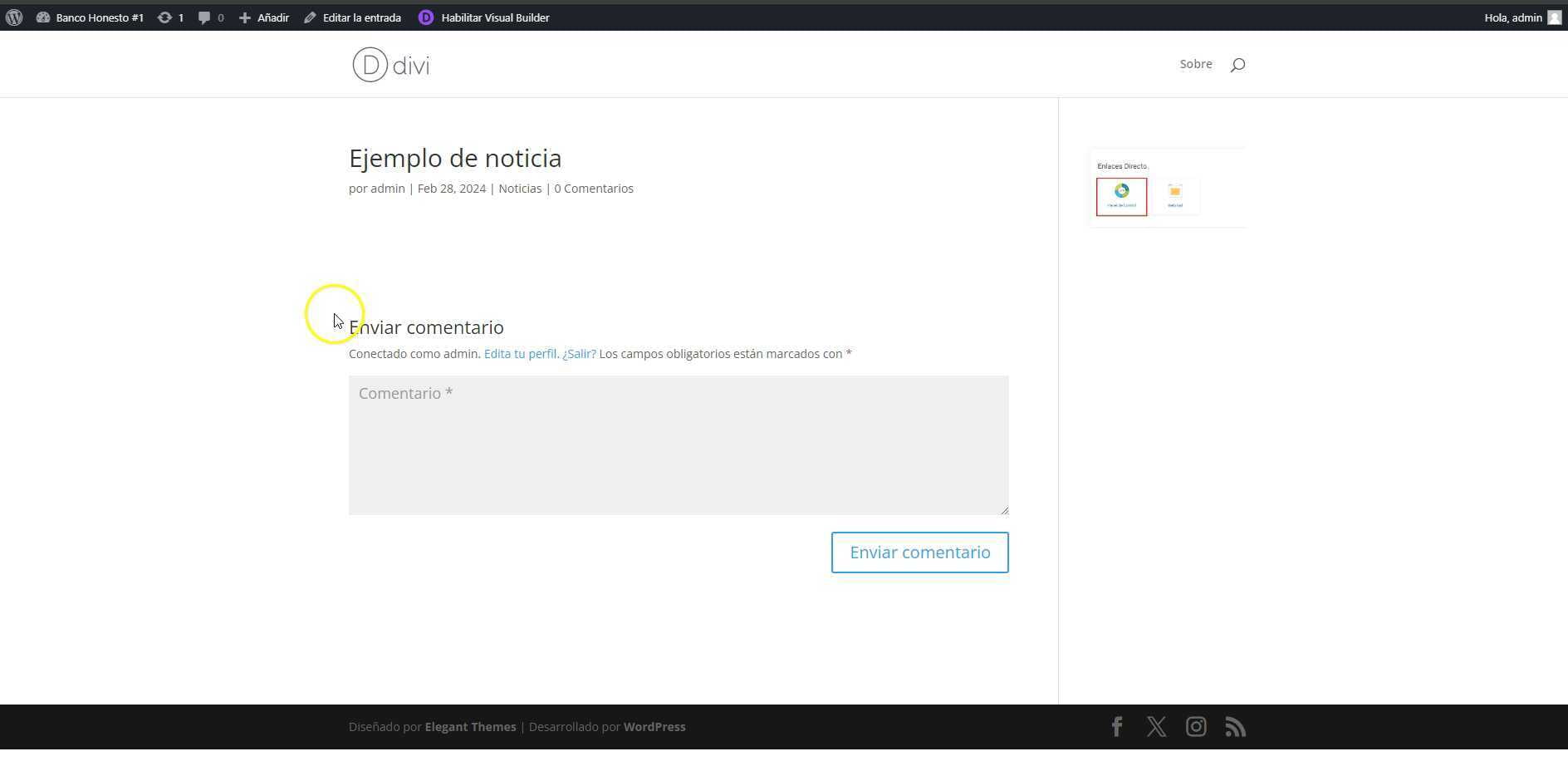The height and width of the screenshot is (766, 1568).
Task: Open the WordPress logo menu
Action: 14,17
